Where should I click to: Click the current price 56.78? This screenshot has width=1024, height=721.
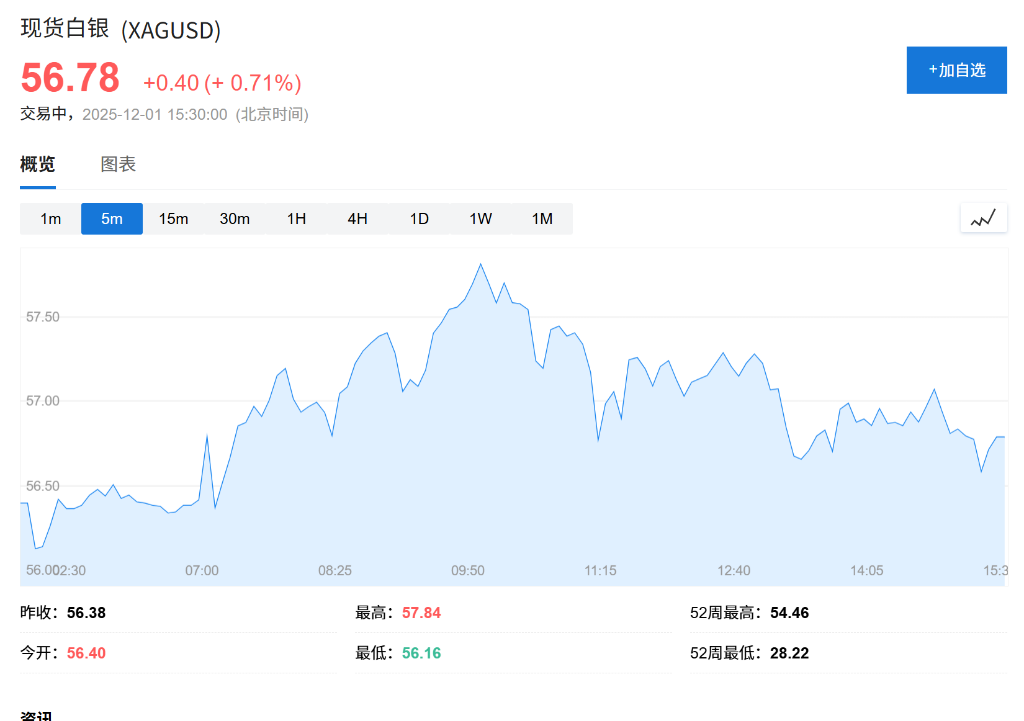(x=68, y=78)
